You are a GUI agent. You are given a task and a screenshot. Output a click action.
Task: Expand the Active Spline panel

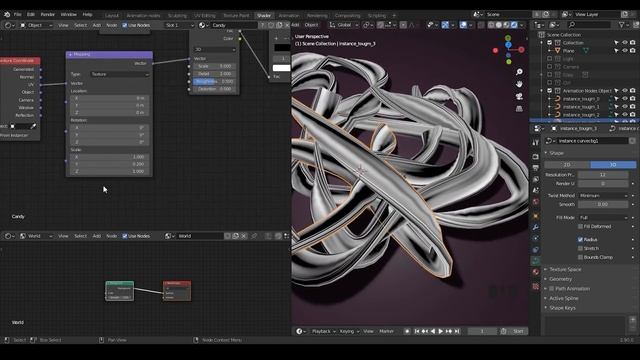click(564, 298)
